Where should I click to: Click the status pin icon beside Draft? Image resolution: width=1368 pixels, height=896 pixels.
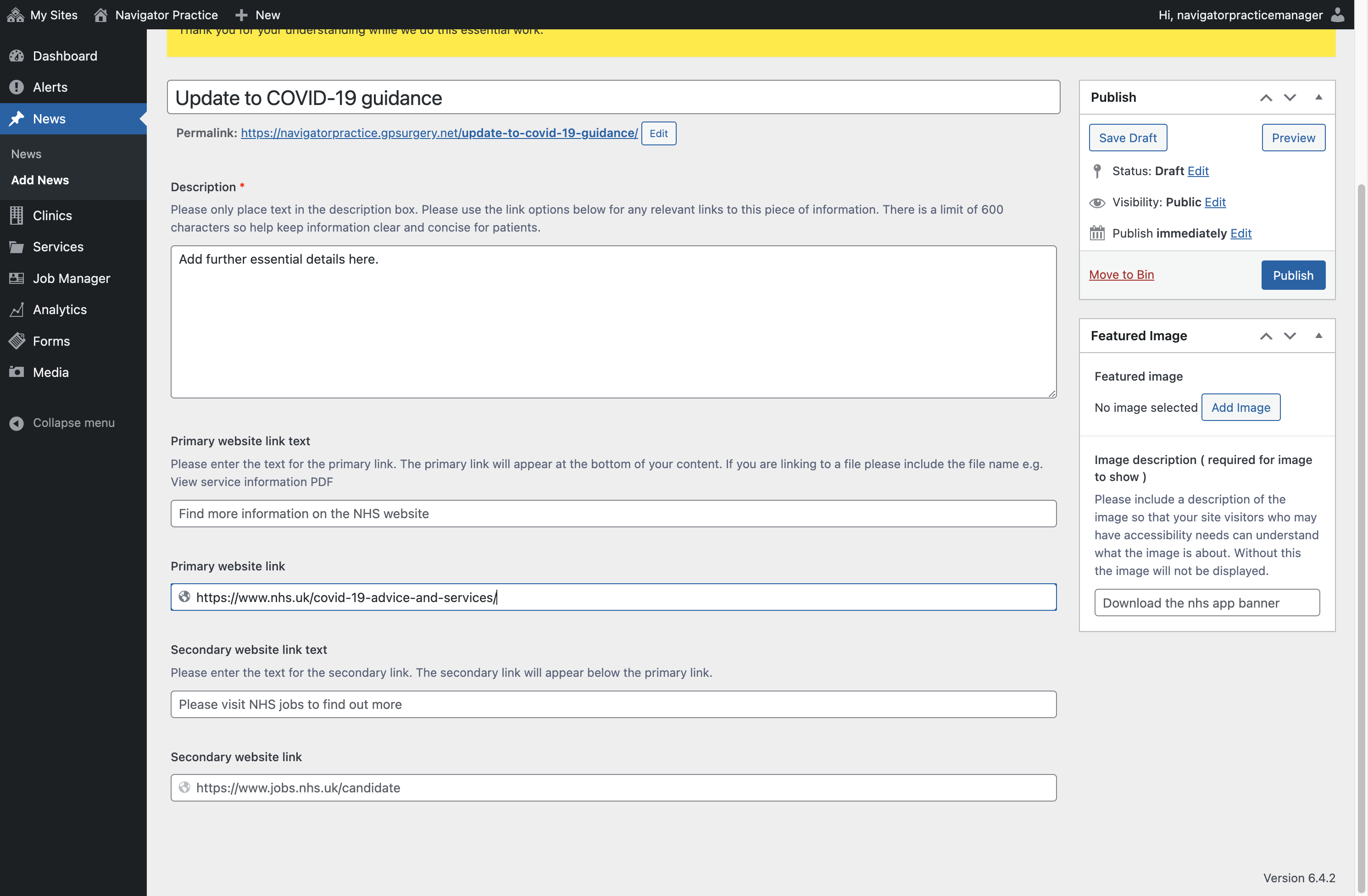[1097, 171]
